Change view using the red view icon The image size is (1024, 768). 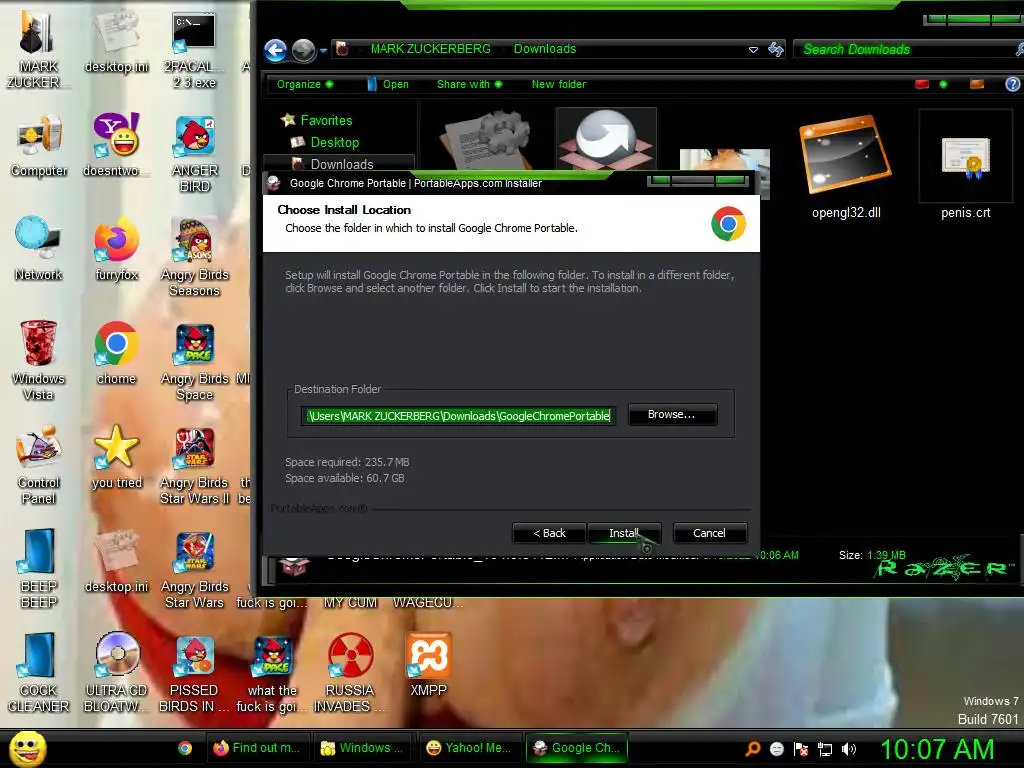(922, 84)
